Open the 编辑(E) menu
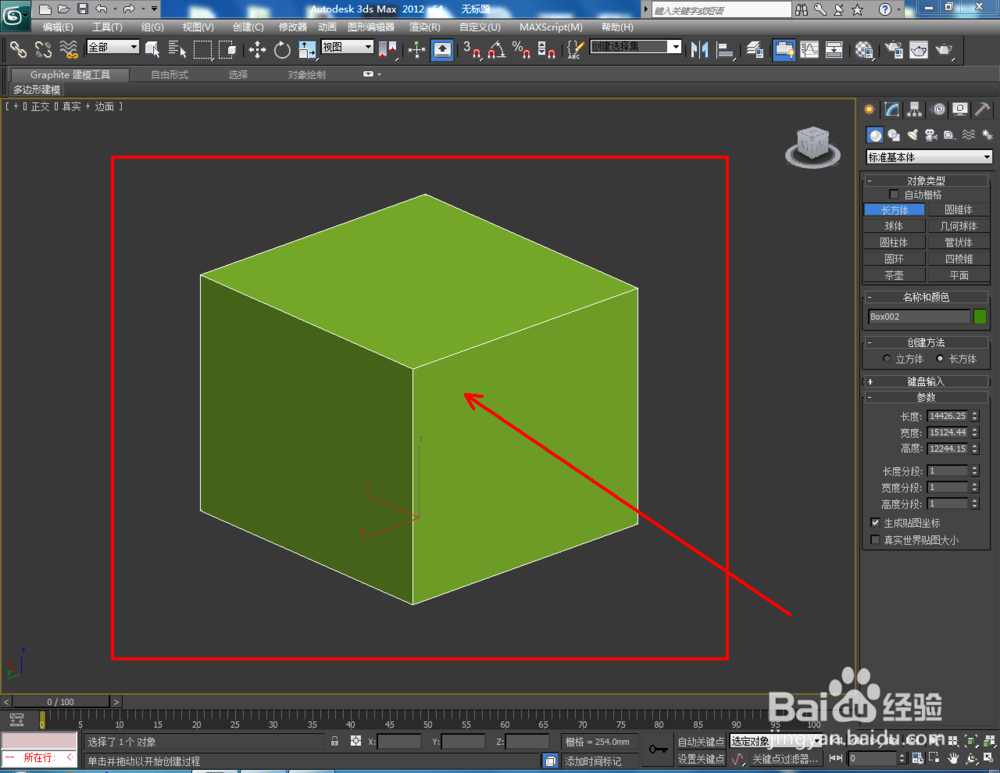 tap(58, 27)
